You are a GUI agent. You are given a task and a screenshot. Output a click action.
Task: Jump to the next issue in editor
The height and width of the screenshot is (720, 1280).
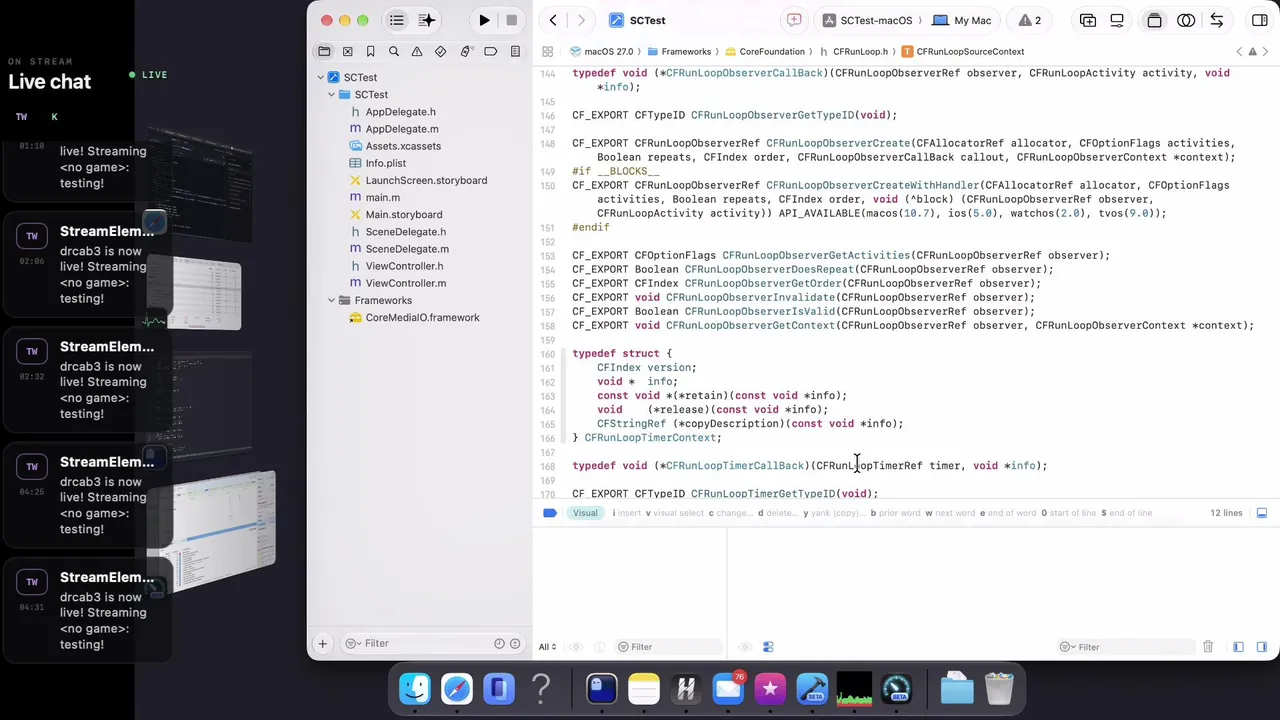point(1266,51)
